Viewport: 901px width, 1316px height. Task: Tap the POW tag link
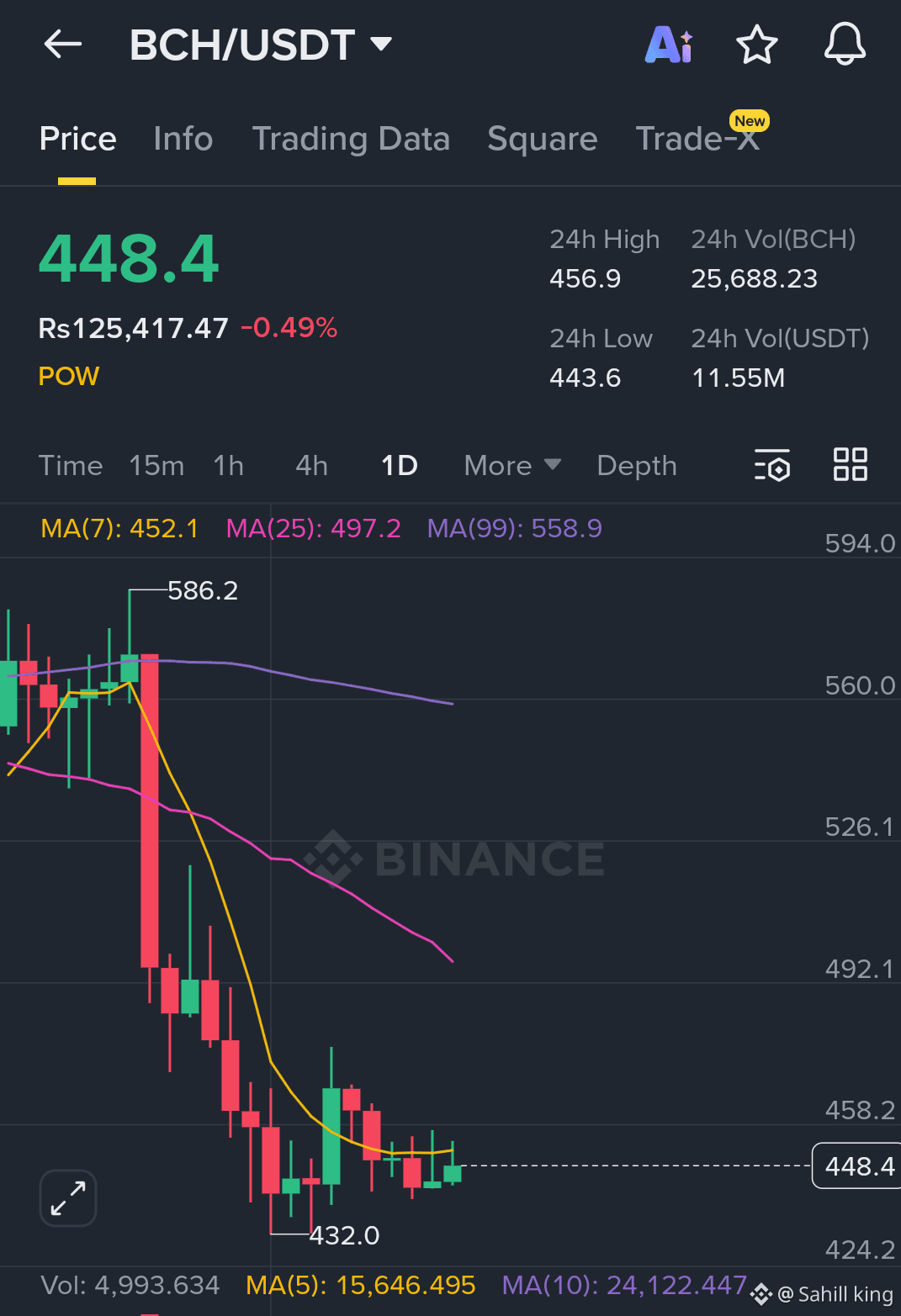tap(69, 376)
